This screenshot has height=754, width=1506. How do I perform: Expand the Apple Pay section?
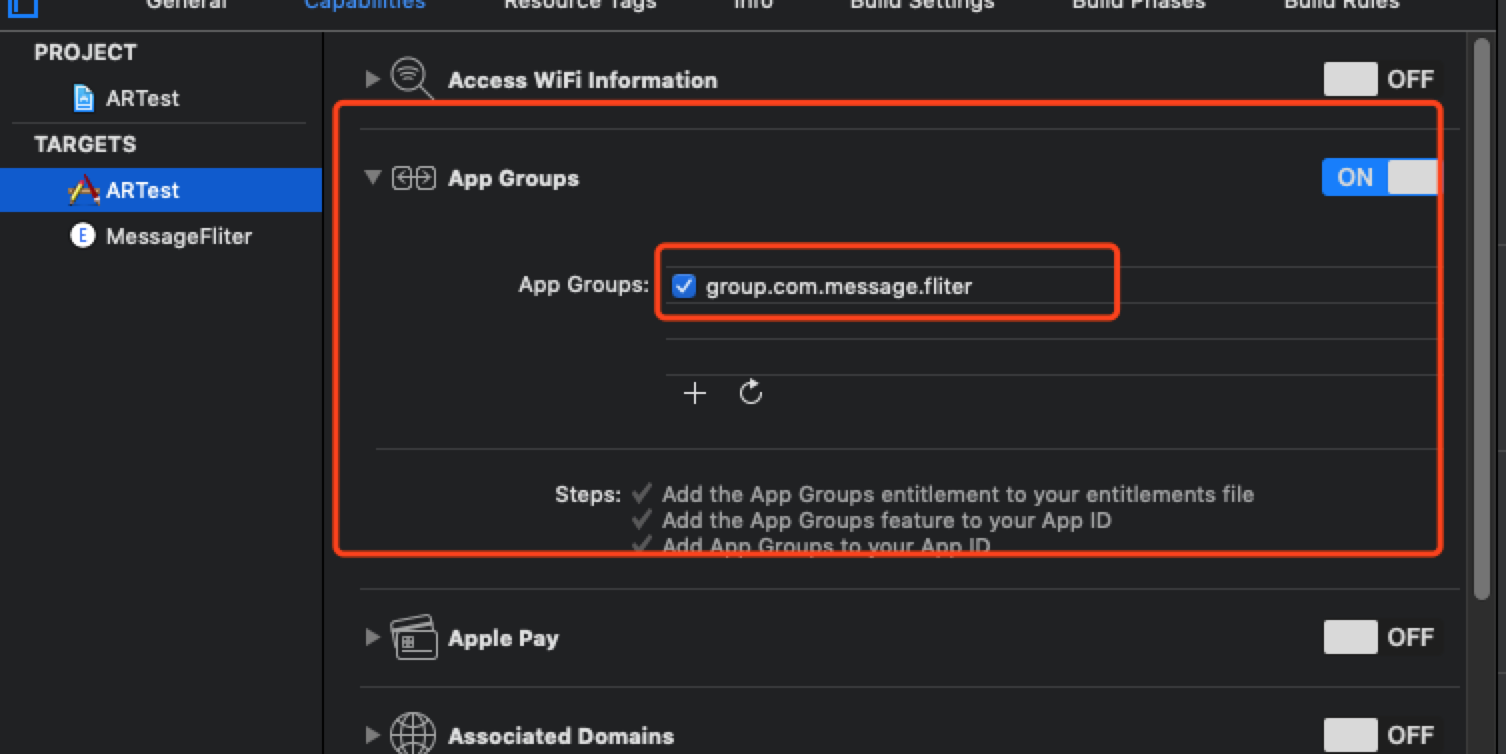[x=373, y=637]
